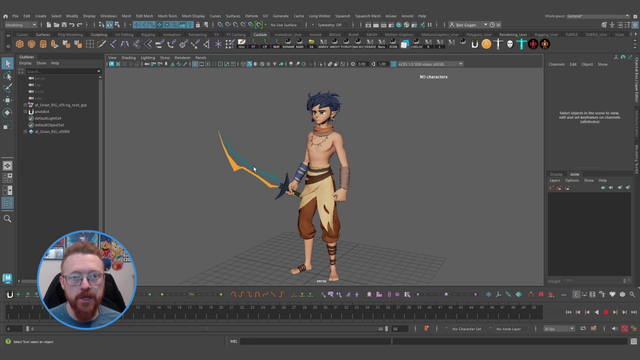Activate the Scale tool in toolbox

click(7, 125)
